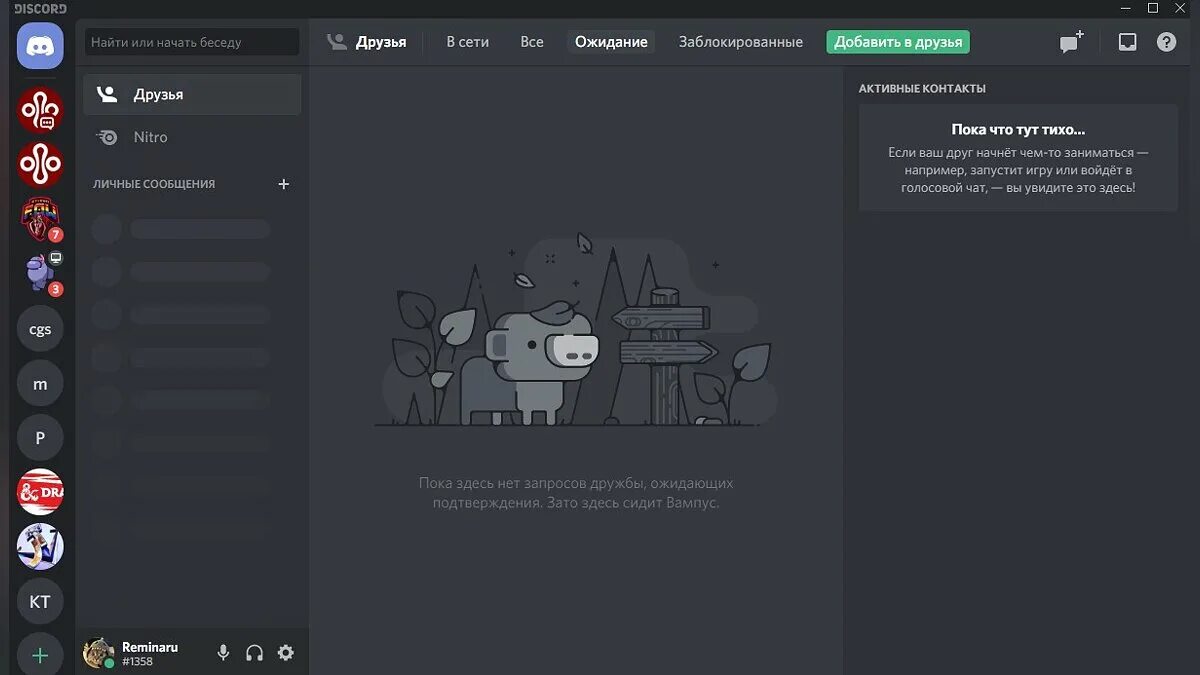Click the Друзья header title
The height and width of the screenshot is (675, 1200).
pos(381,42)
